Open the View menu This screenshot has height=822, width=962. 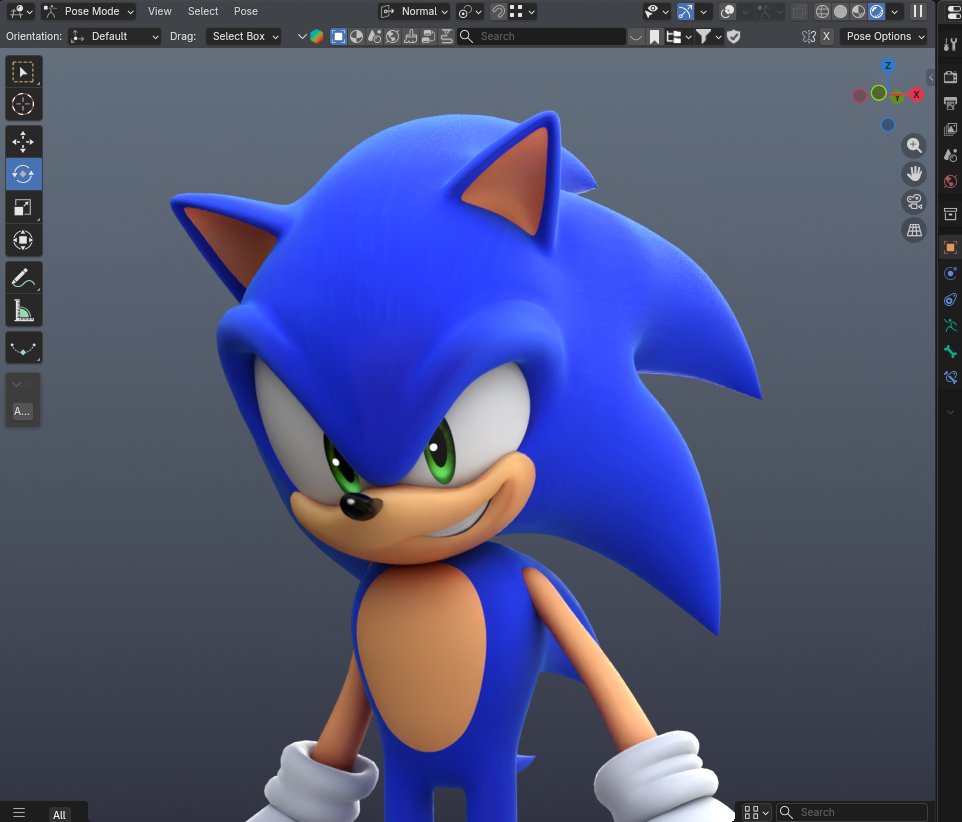(160, 11)
